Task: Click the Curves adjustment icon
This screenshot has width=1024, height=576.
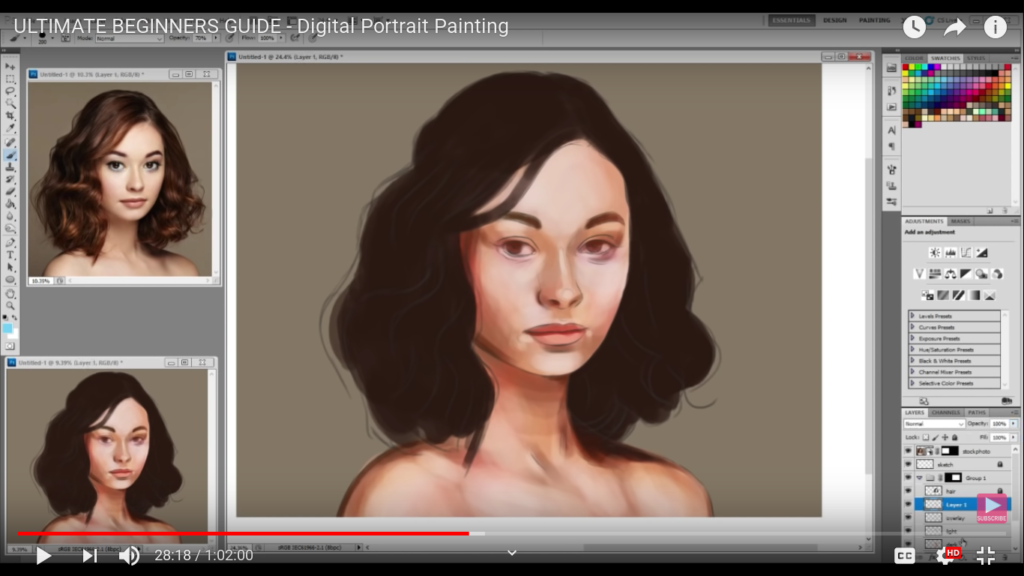Action: point(966,253)
